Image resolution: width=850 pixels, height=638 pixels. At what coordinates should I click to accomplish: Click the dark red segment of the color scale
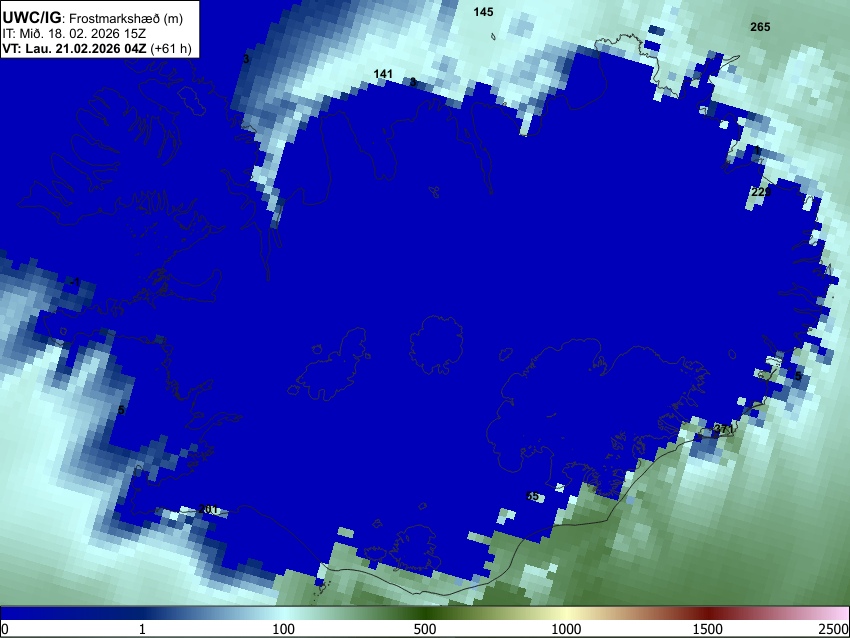[x=707, y=614]
